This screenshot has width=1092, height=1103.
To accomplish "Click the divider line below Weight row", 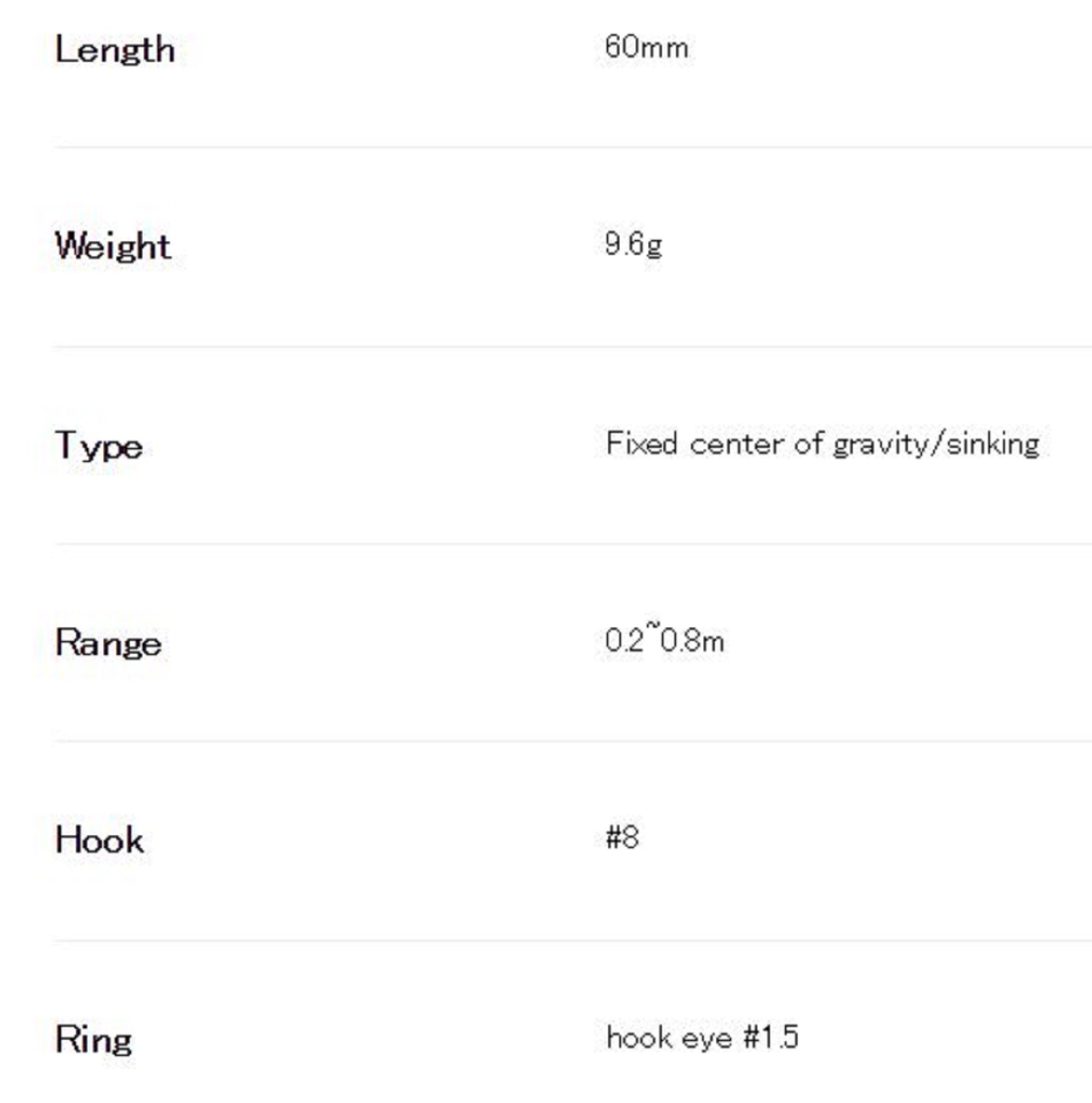I will pyautogui.click(x=571, y=346).
